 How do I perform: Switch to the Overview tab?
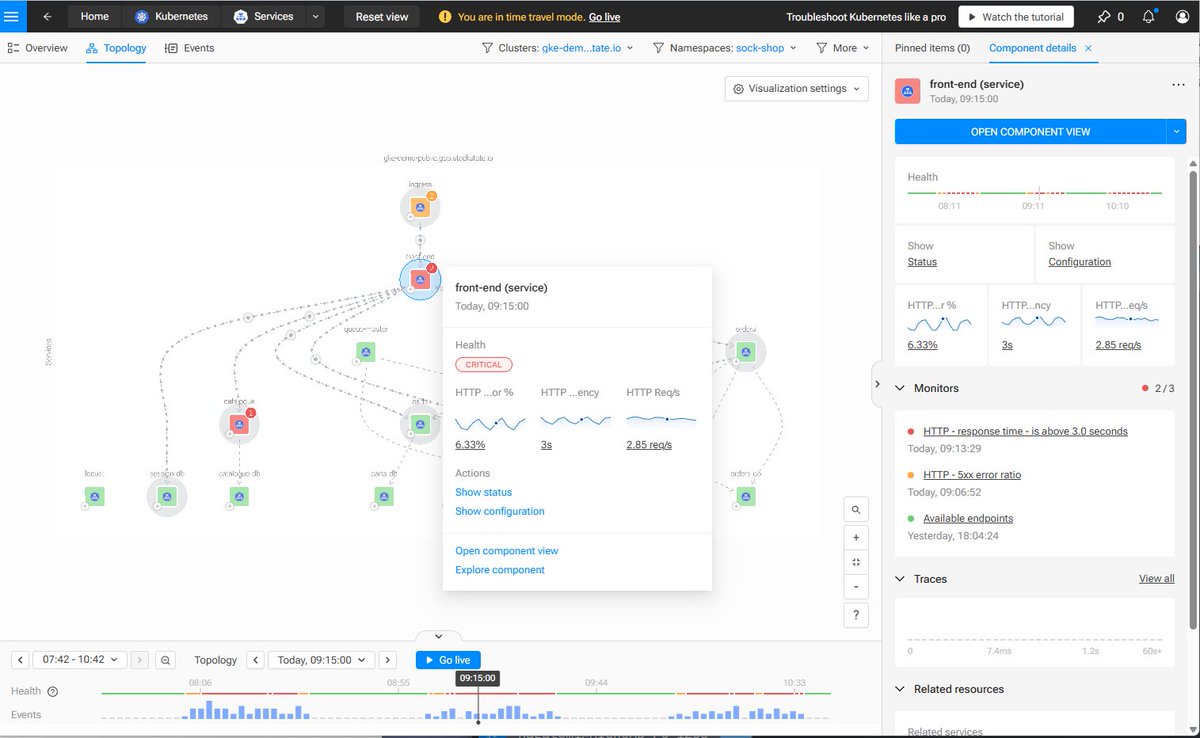45,47
